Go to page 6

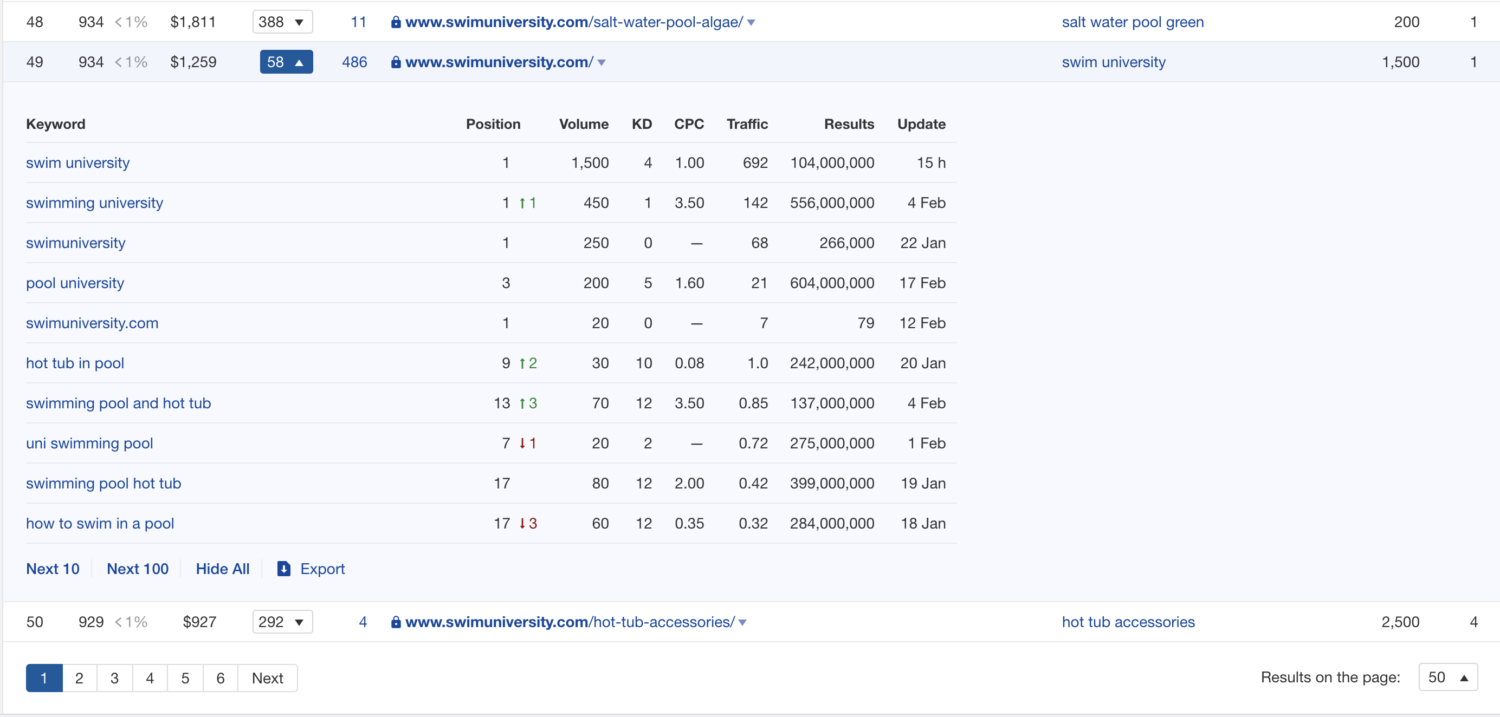pyautogui.click(x=220, y=678)
